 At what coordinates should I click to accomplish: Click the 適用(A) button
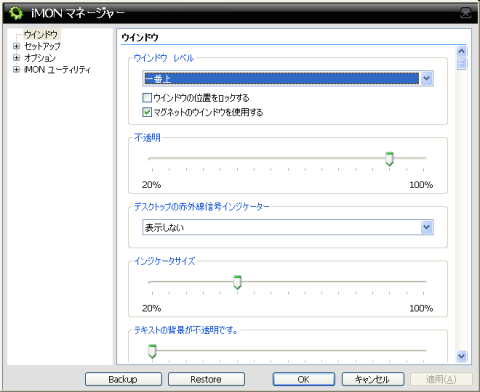[441, 379]
